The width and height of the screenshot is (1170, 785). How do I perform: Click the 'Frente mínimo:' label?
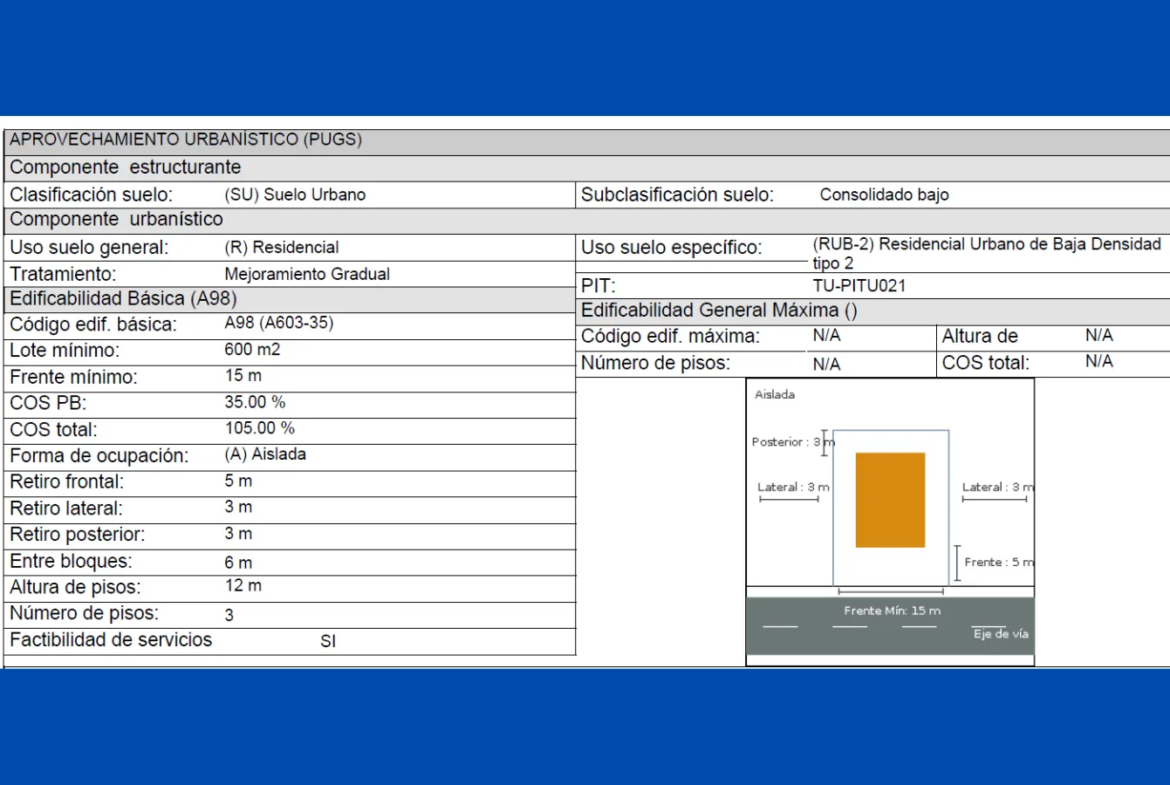(x=73, y=377)
